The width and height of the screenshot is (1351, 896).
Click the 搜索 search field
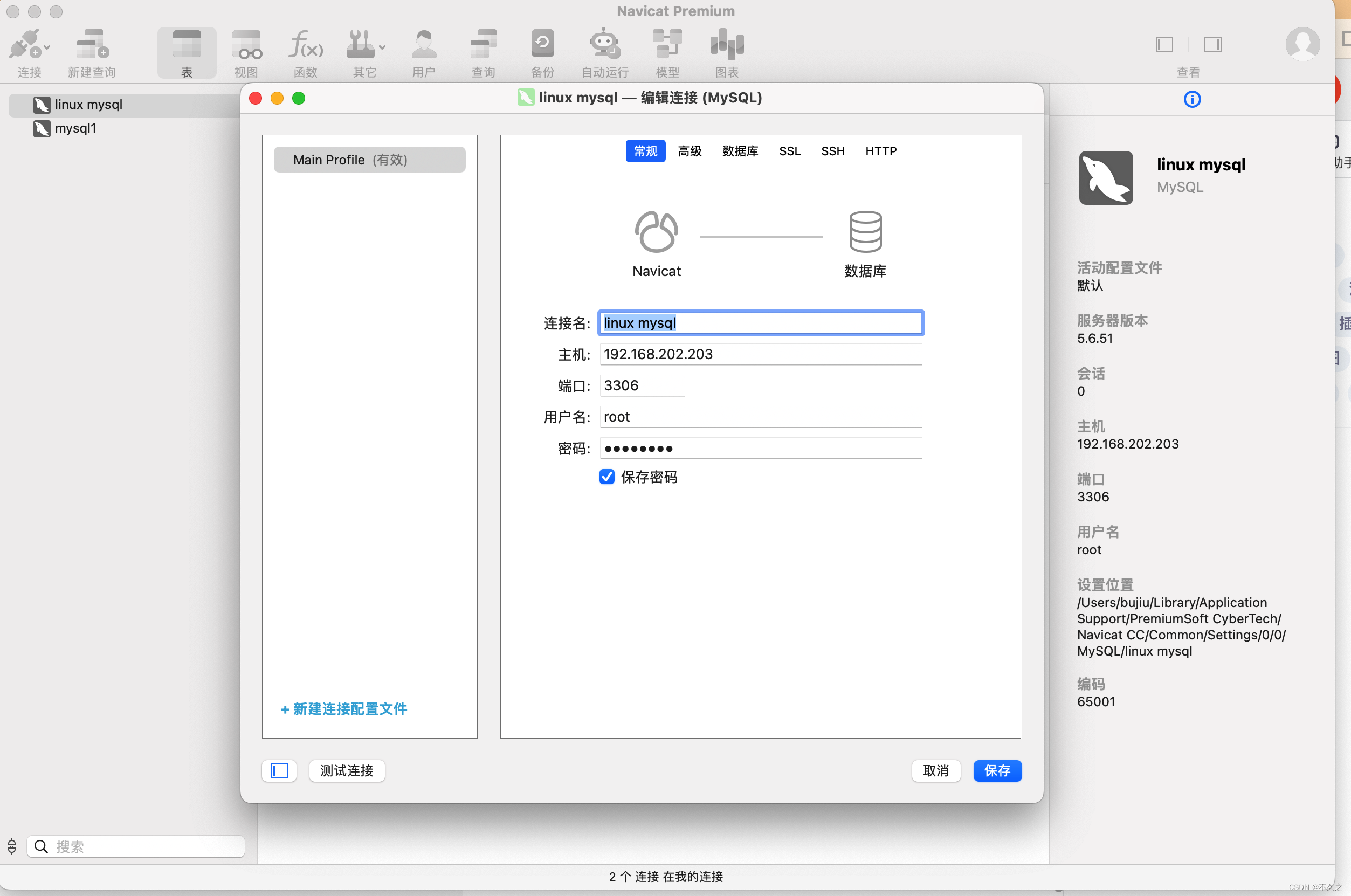coord(136,847)
